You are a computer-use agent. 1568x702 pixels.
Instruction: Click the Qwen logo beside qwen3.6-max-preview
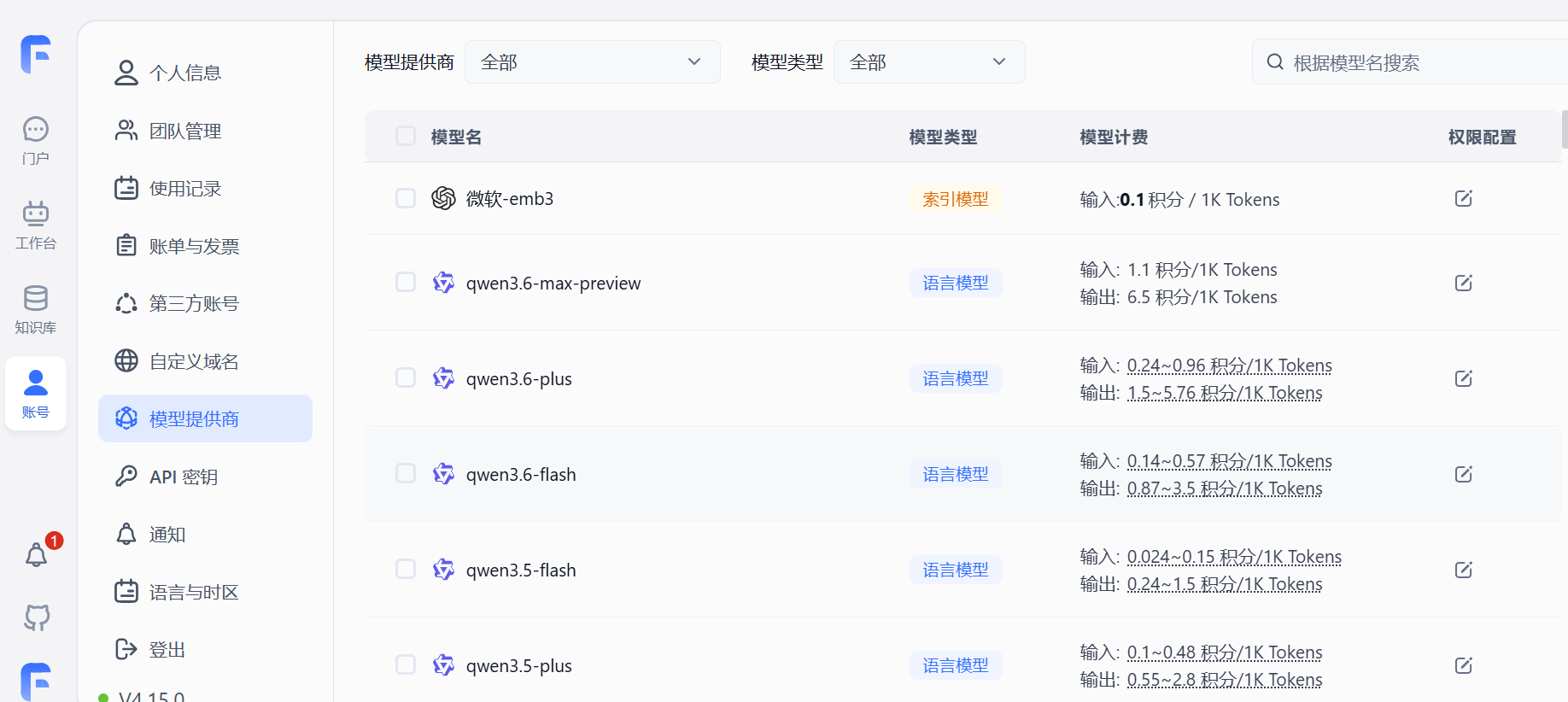[443, 283]
